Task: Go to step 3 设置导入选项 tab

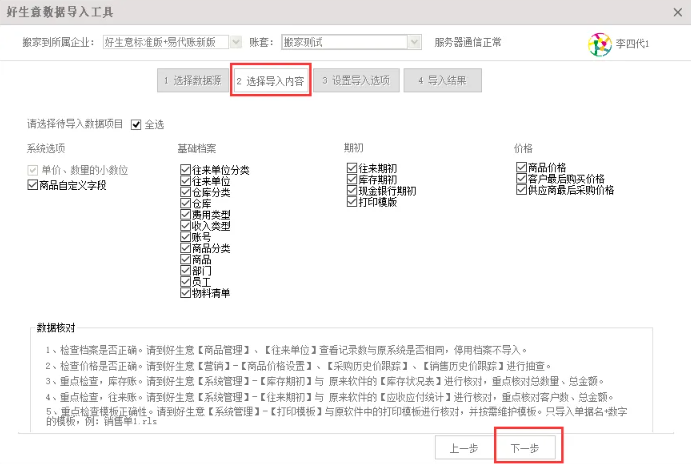Action: click(356, 80)
